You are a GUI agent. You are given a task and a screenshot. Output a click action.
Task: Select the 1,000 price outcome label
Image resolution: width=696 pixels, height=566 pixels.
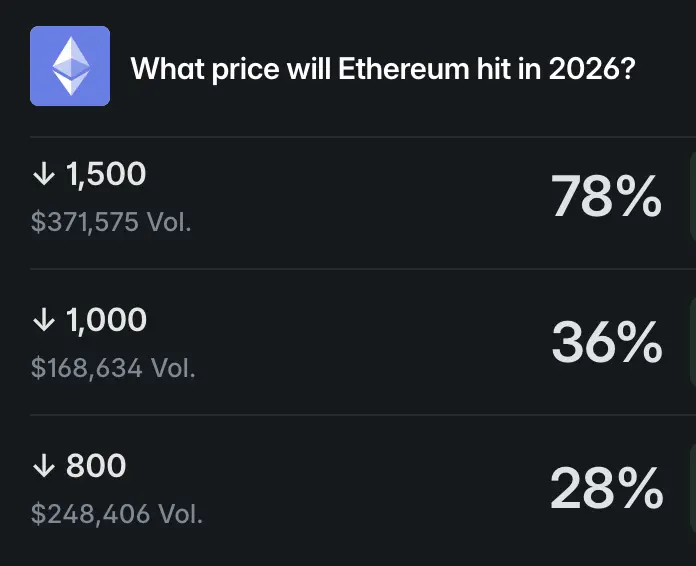click(x=106, y=321)
